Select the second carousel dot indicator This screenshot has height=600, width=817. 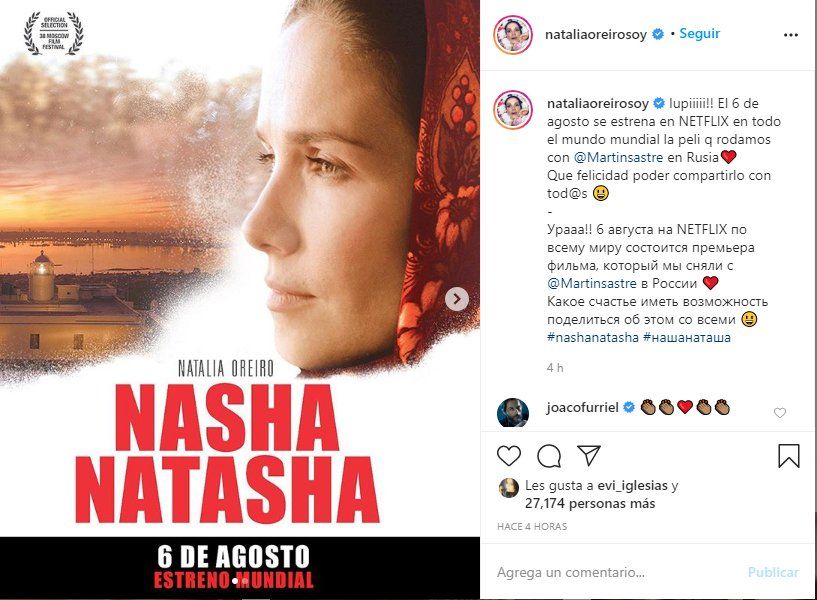tap(244, 580)
